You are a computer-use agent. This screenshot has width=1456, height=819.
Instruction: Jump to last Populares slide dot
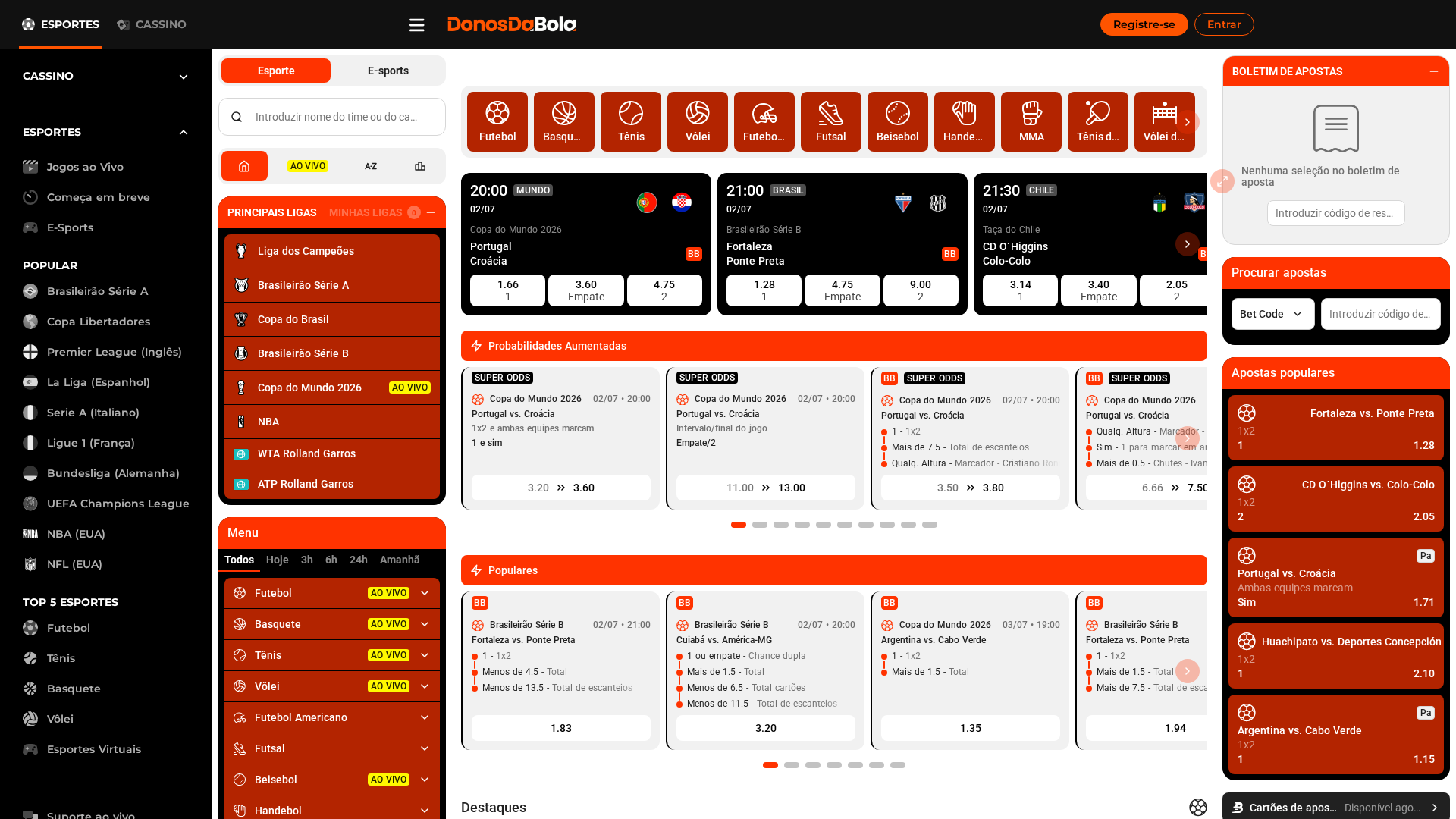[x=898, y=765]
